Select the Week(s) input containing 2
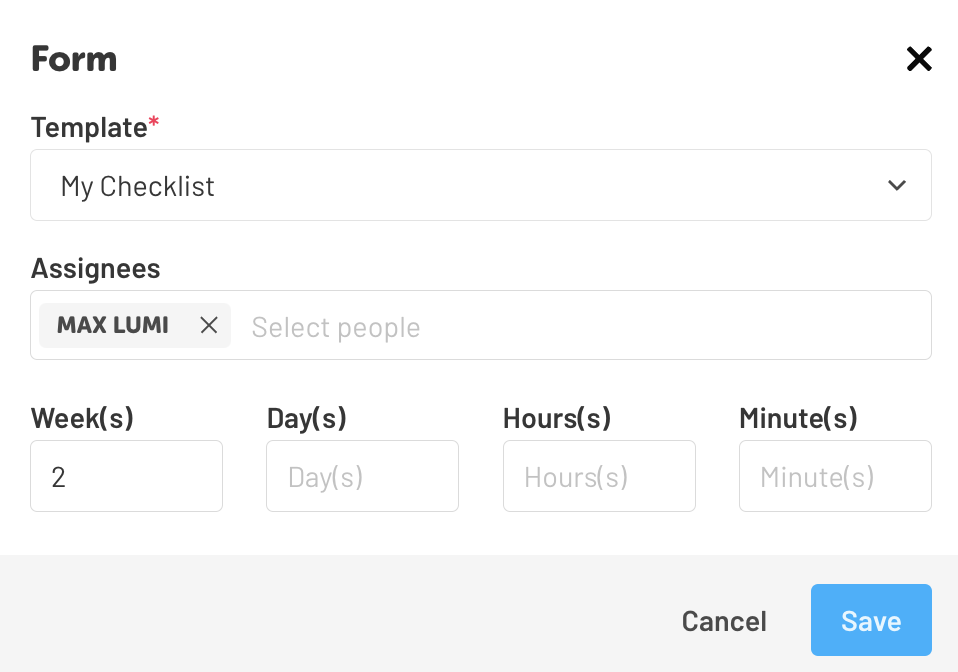The height and width of the screenshot is (672, 958). 126,476
